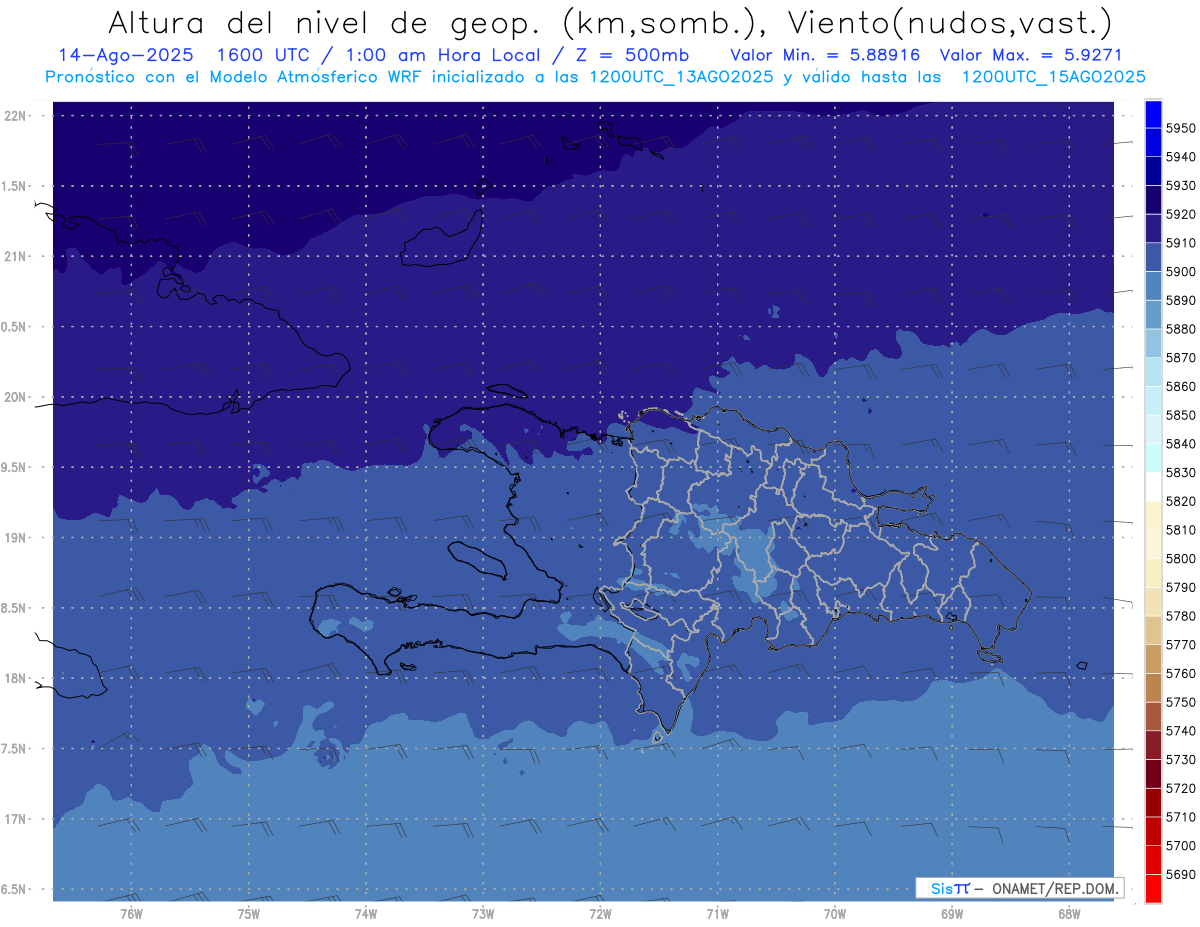Click the '18N' latitude label
1200x927 pixels.
point(14,678)
